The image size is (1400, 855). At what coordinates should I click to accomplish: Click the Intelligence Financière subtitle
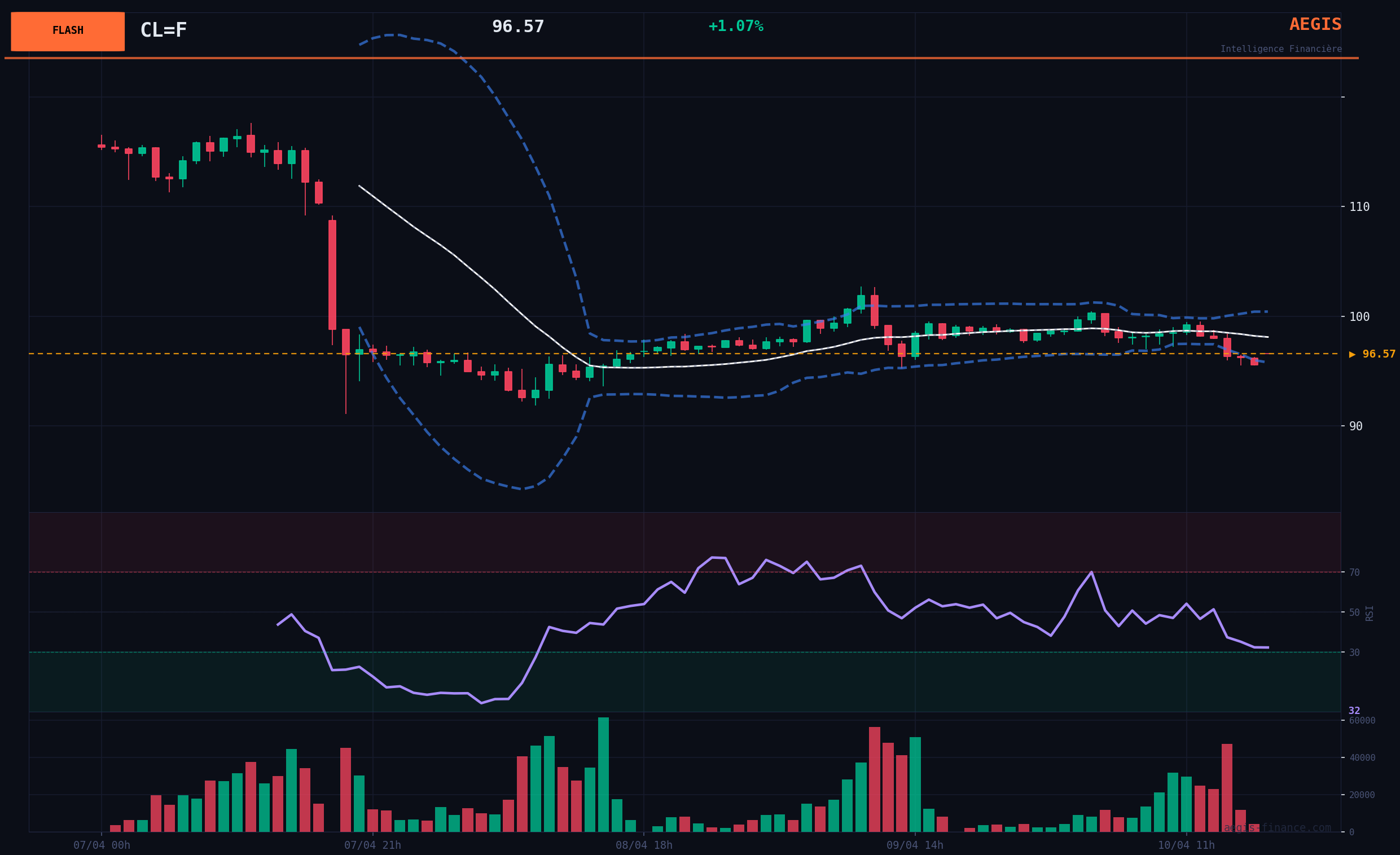point(1281,50)
